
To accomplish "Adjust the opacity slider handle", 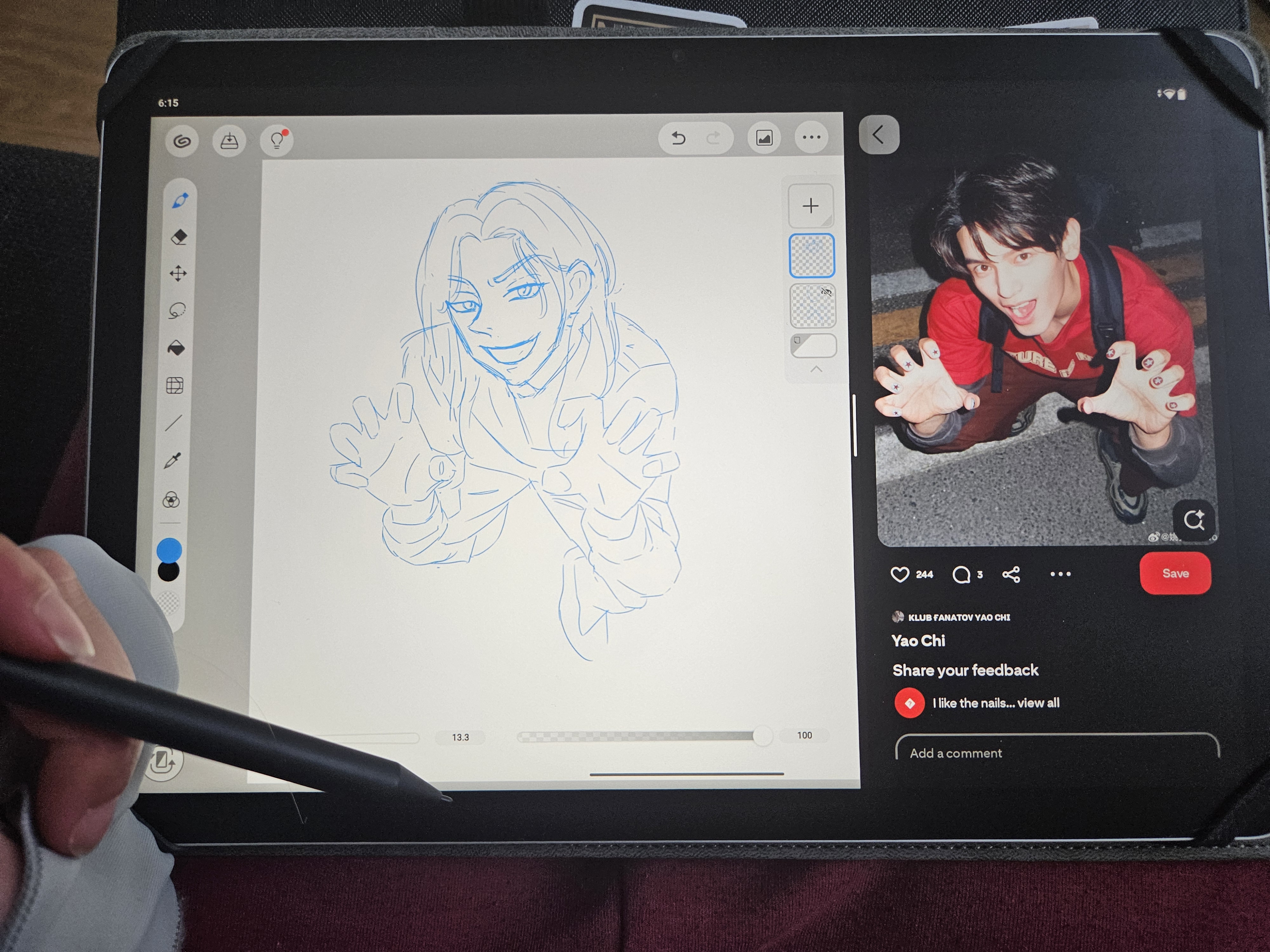I will click(x=762, y=736).
